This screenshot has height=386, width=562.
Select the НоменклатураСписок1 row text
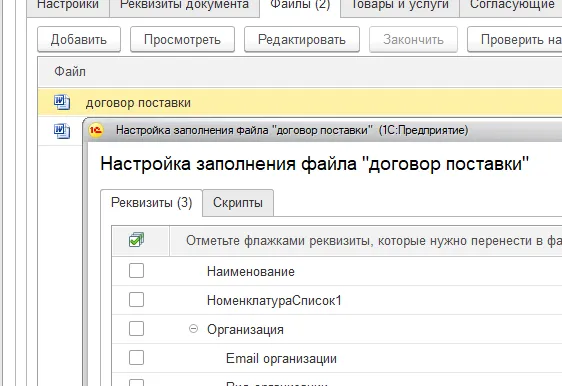tap(274, 300)
